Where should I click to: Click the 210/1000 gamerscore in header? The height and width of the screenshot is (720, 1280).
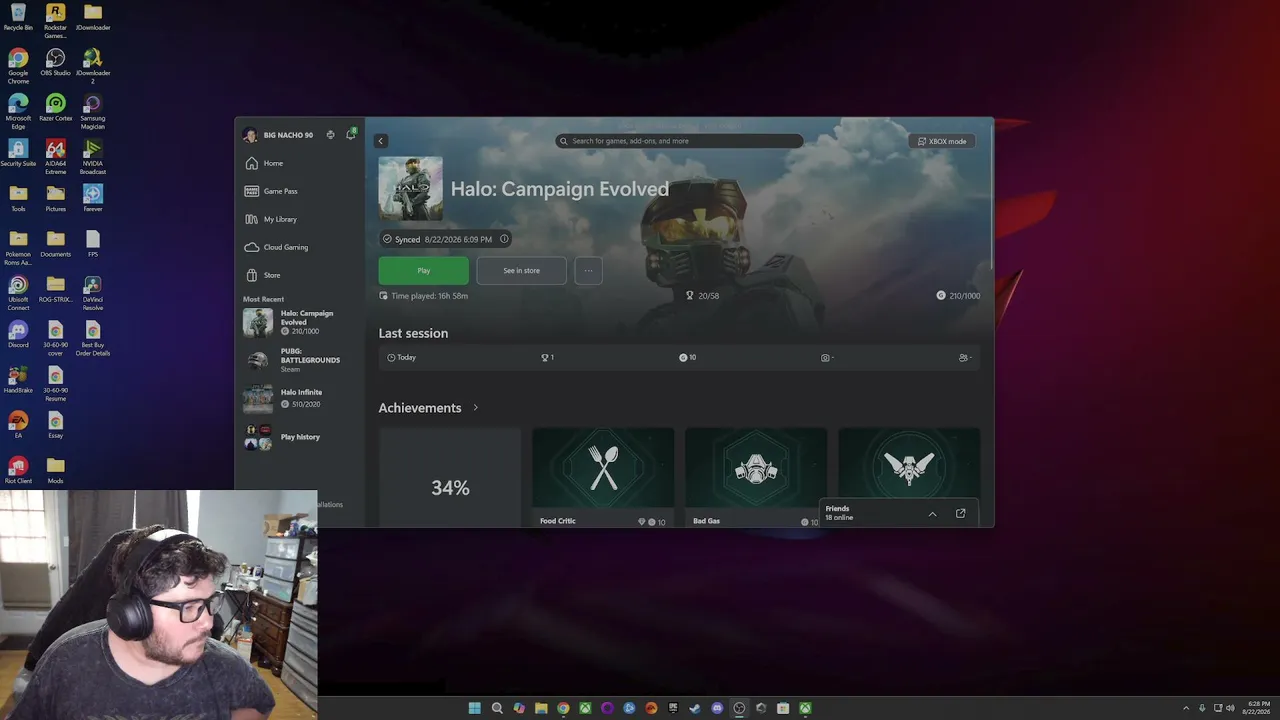(x=958, y=296)
